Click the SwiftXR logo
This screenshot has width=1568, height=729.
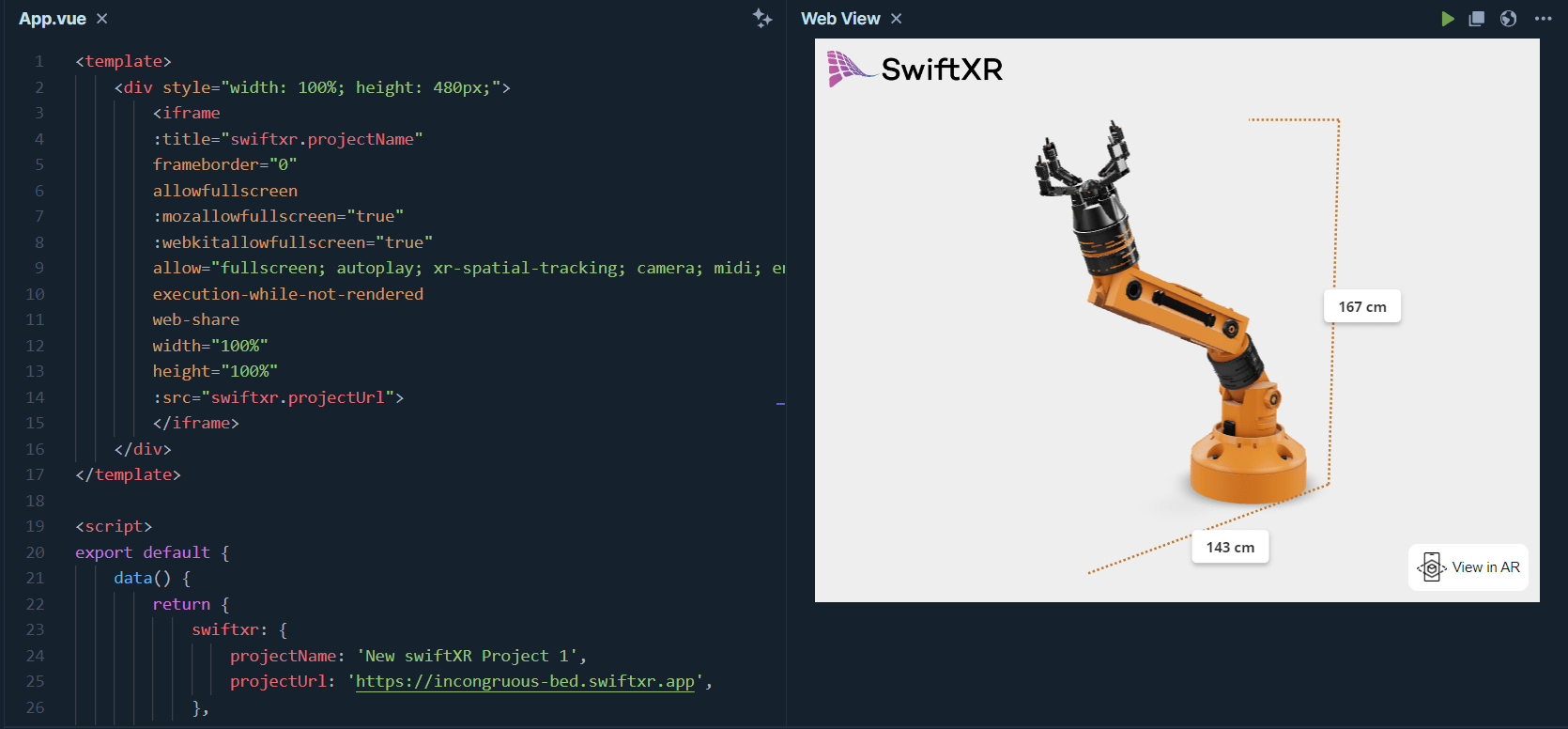[x=915, y=69]
